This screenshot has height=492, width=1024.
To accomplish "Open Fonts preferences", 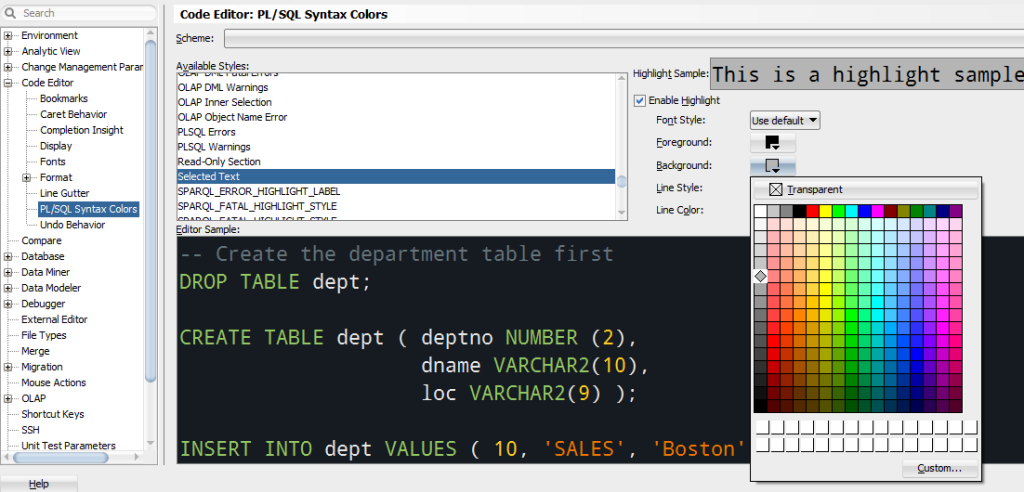I will pyautogui.click(x=52, y=161).
